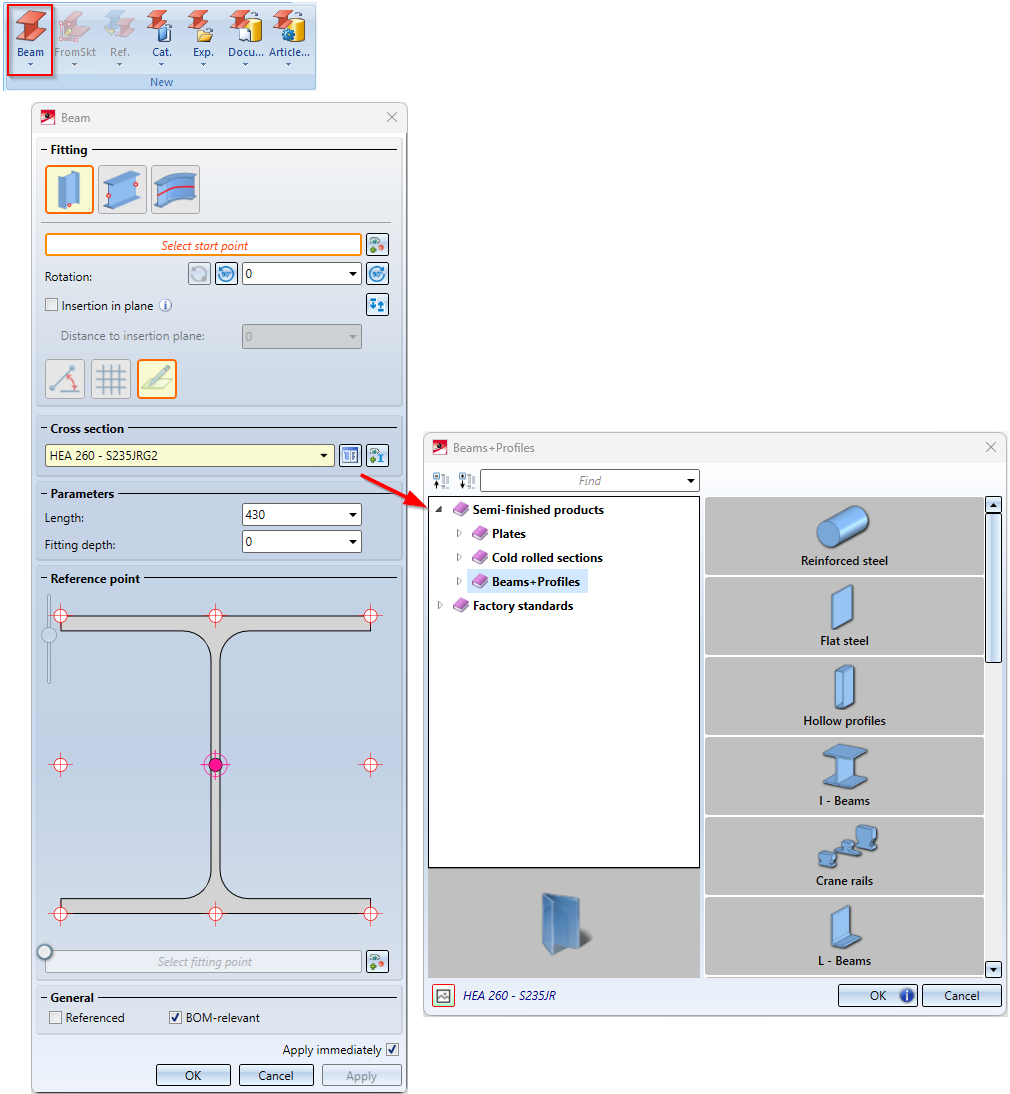1010x1094 pixels.
Task: Click the flip insertion direction icon
Action: point(377,305)
